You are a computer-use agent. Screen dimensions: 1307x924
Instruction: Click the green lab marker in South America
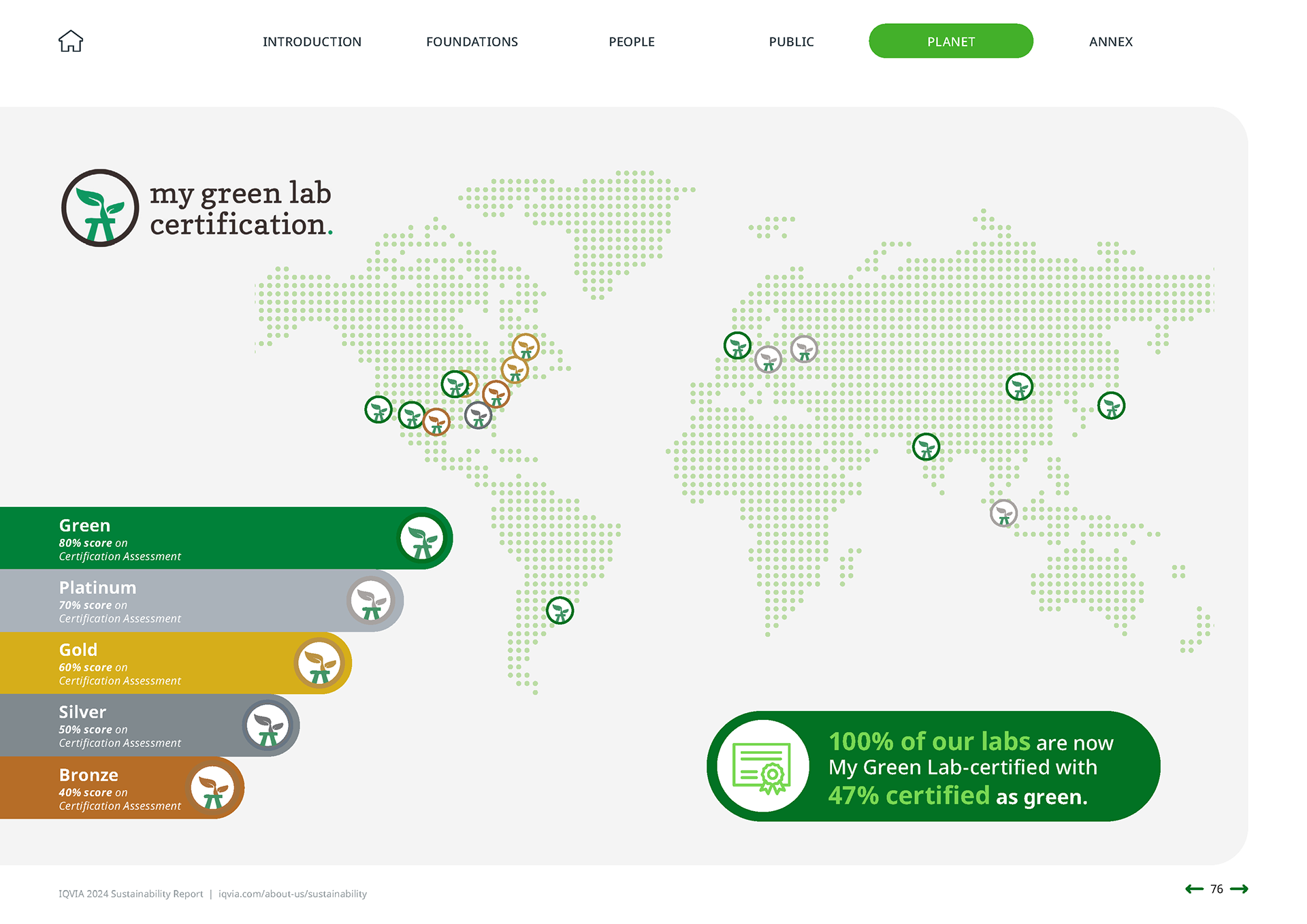pos(560,610)
